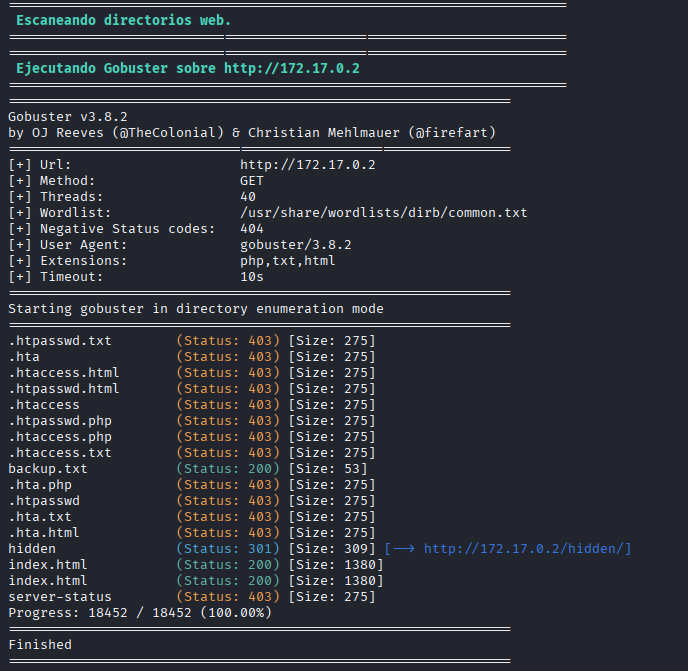The image size is (688, 671).
Task: Click the Escaneando directorios web heading
Action: click(123, 20)
